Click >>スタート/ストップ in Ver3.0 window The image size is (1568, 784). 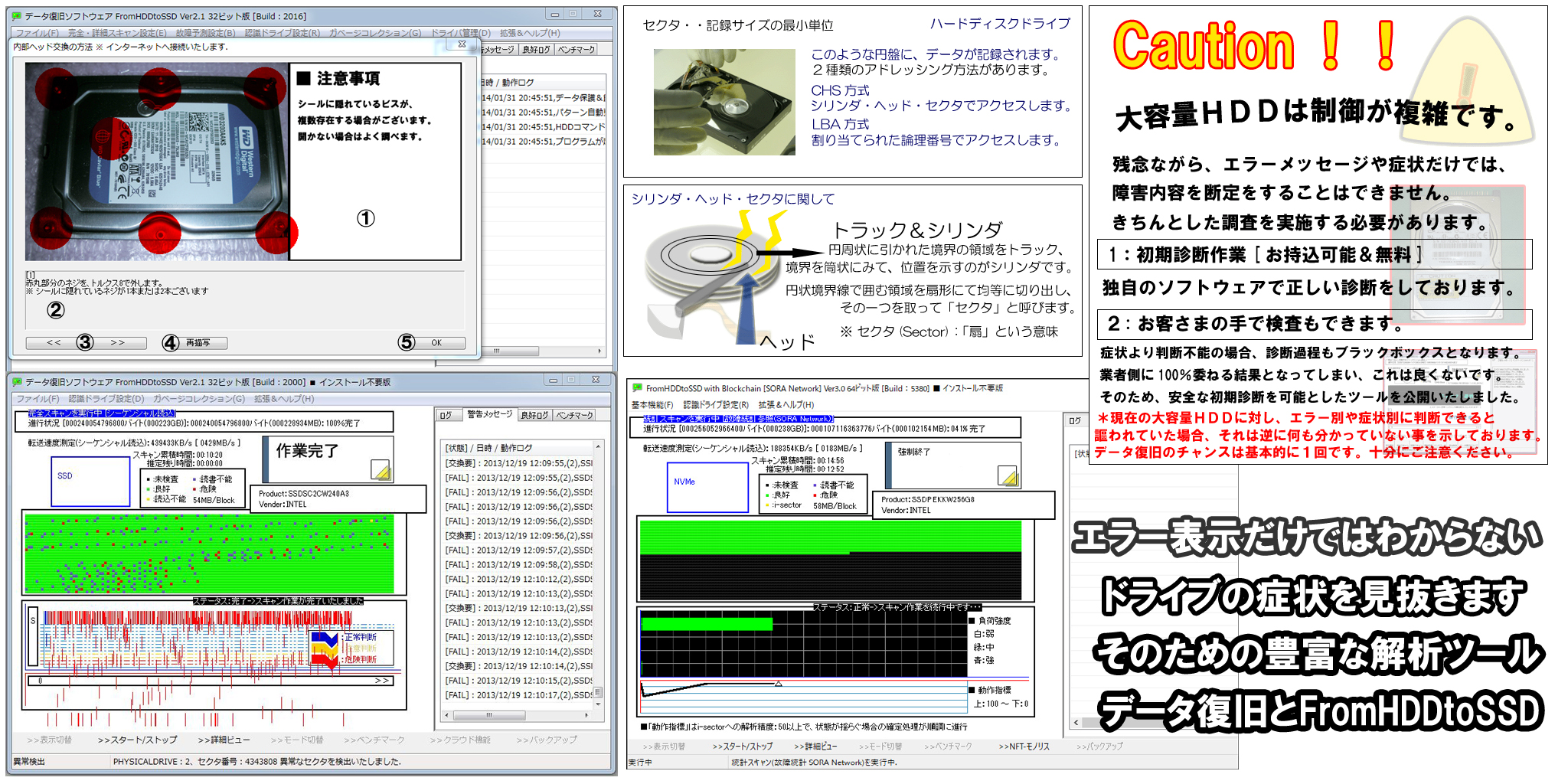(743, 746)
